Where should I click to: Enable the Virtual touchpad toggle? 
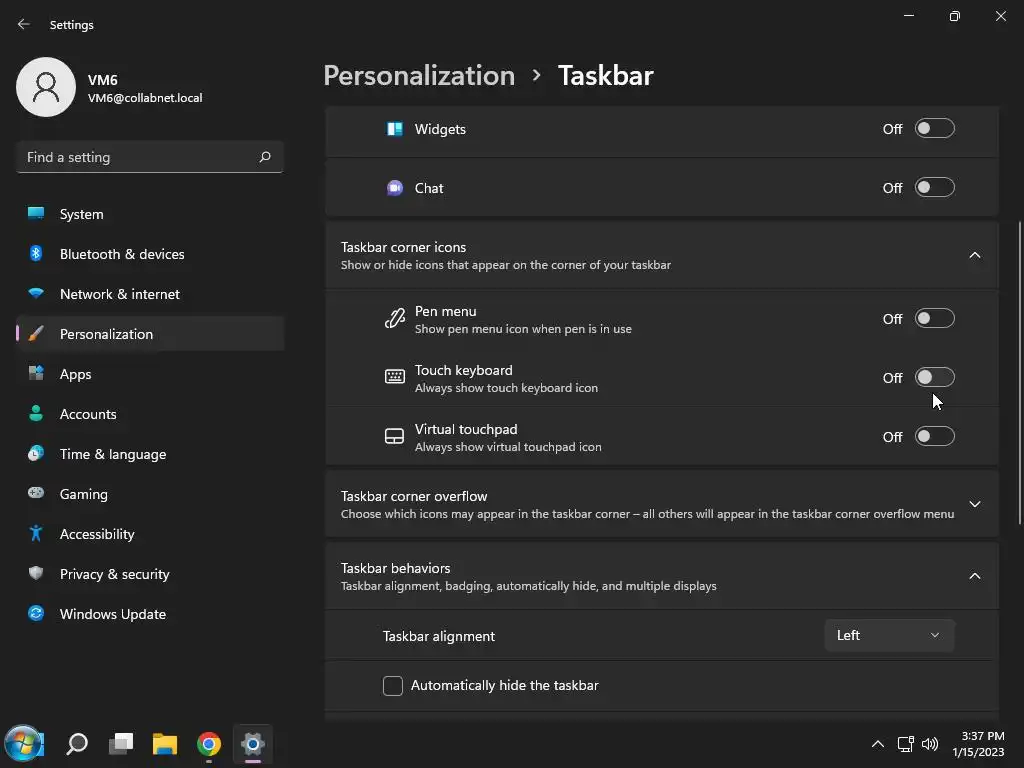pos(935,436)
